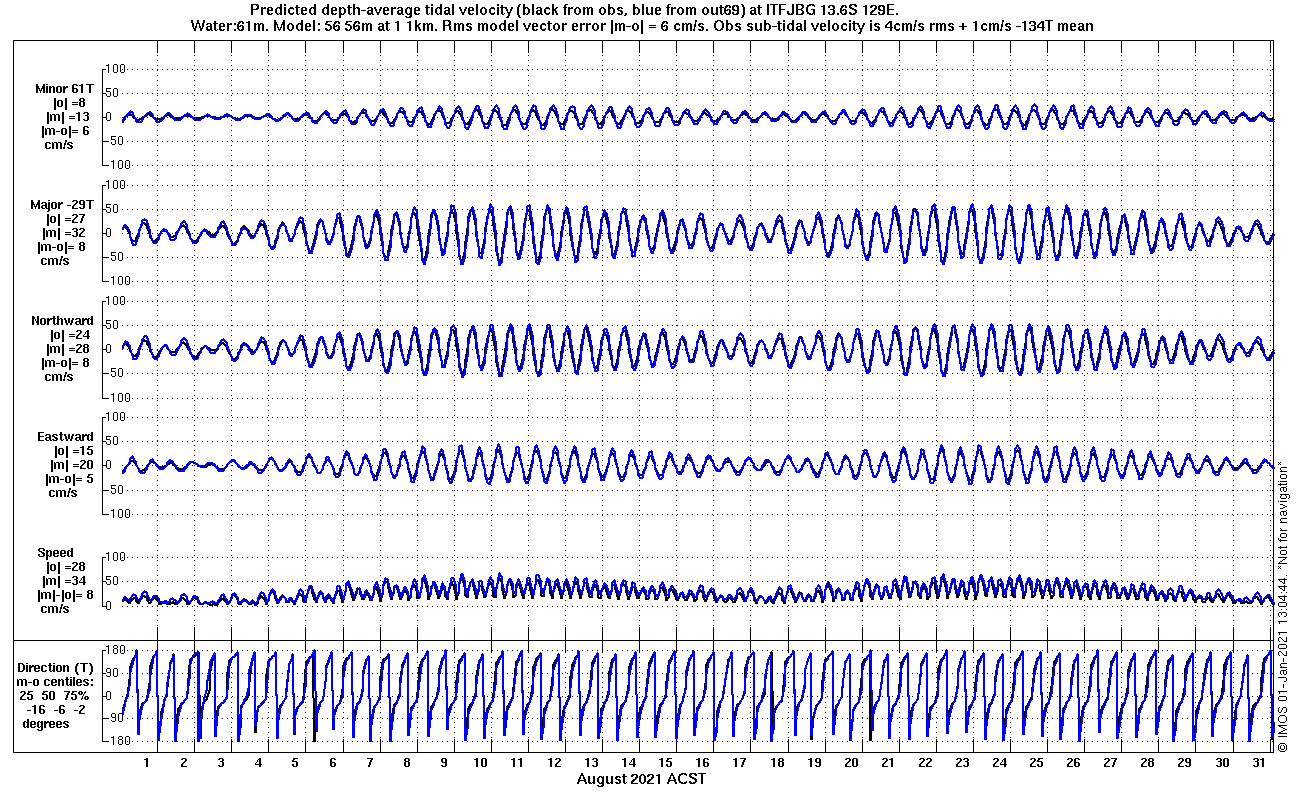The image size is (1300, 800).
Task: Click day '28' on the x-axis
Action: [x=1147, y=763]
